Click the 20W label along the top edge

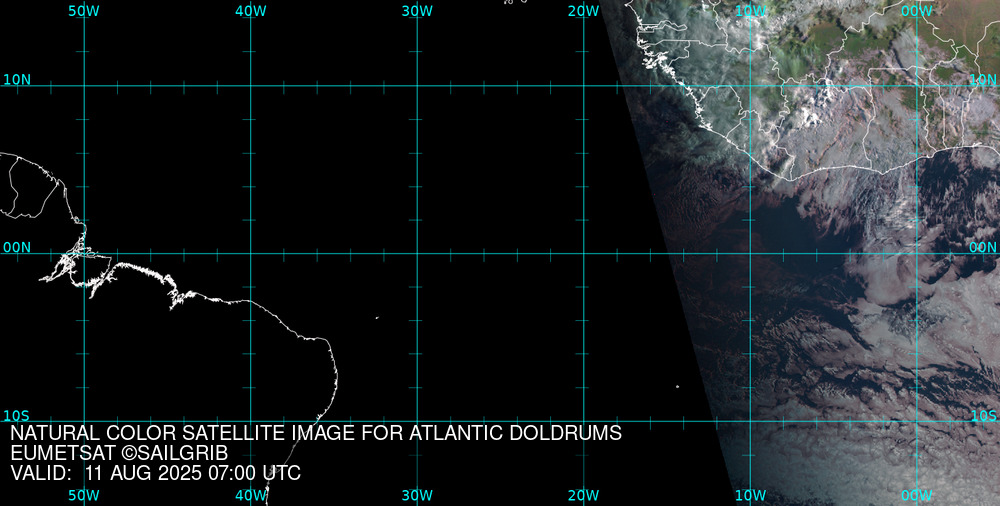click(x=584, y=11)
